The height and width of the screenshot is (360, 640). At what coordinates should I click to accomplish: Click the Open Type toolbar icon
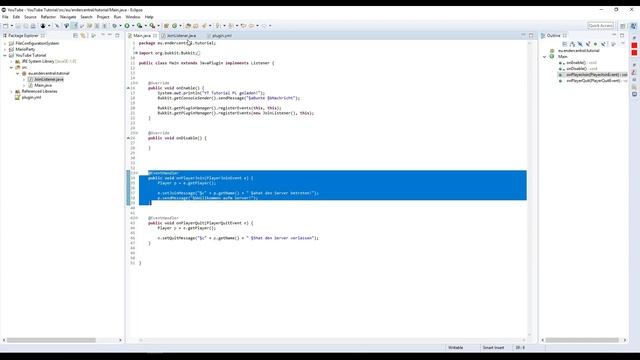188,26
